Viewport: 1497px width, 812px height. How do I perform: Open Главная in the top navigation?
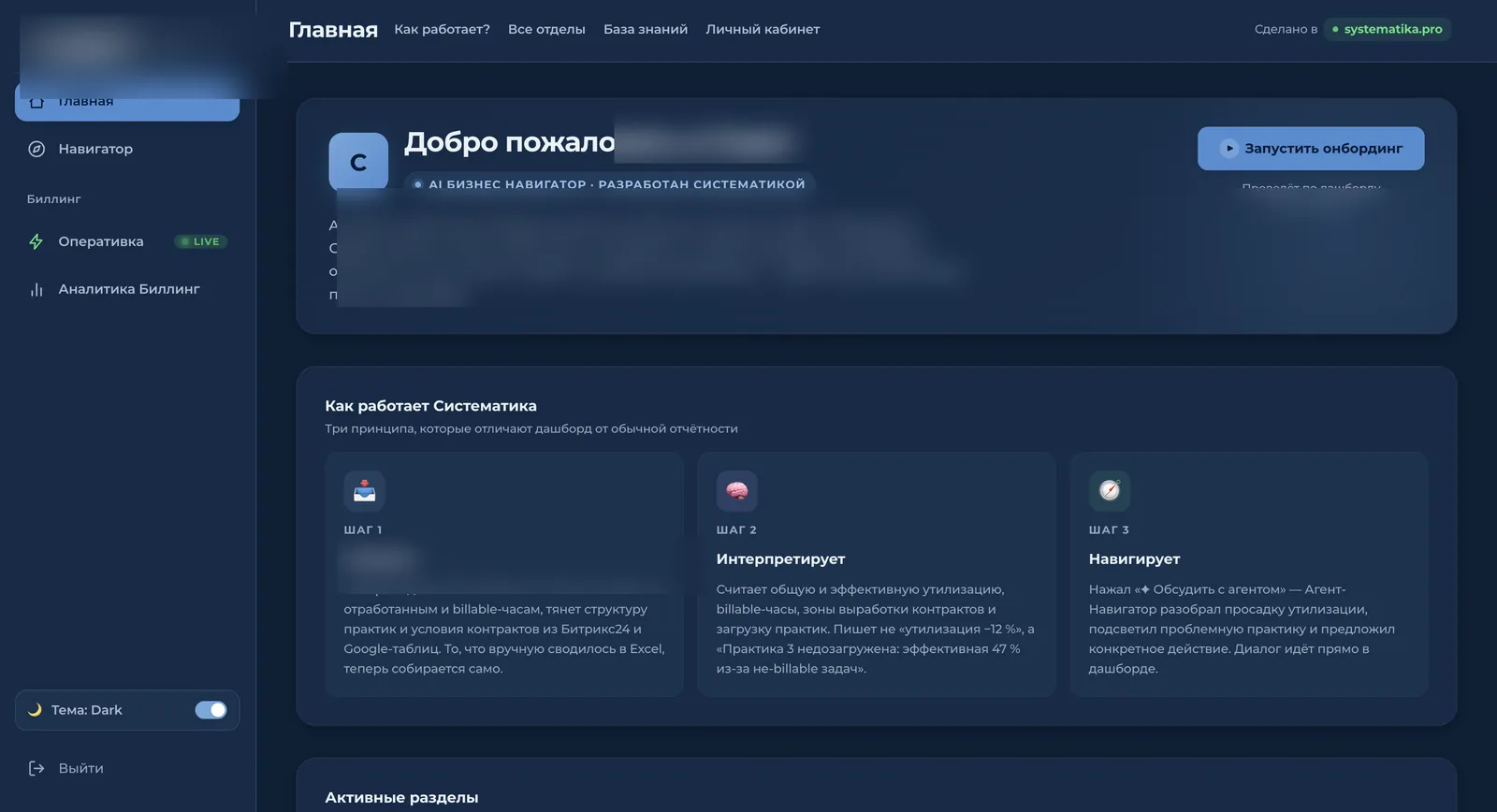tap(333, 30)
